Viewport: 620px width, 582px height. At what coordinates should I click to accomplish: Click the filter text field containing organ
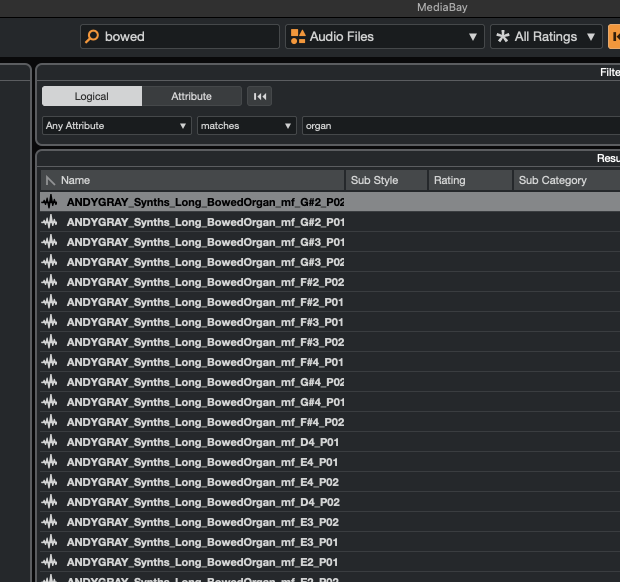pos(461,126)
